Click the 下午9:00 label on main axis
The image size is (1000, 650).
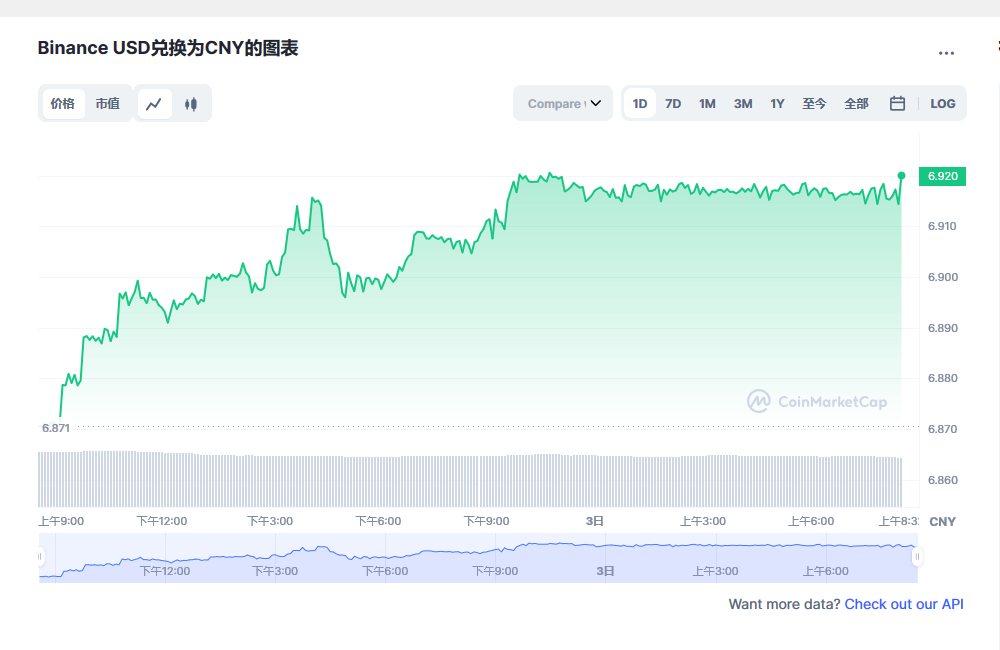pos(487,521)
